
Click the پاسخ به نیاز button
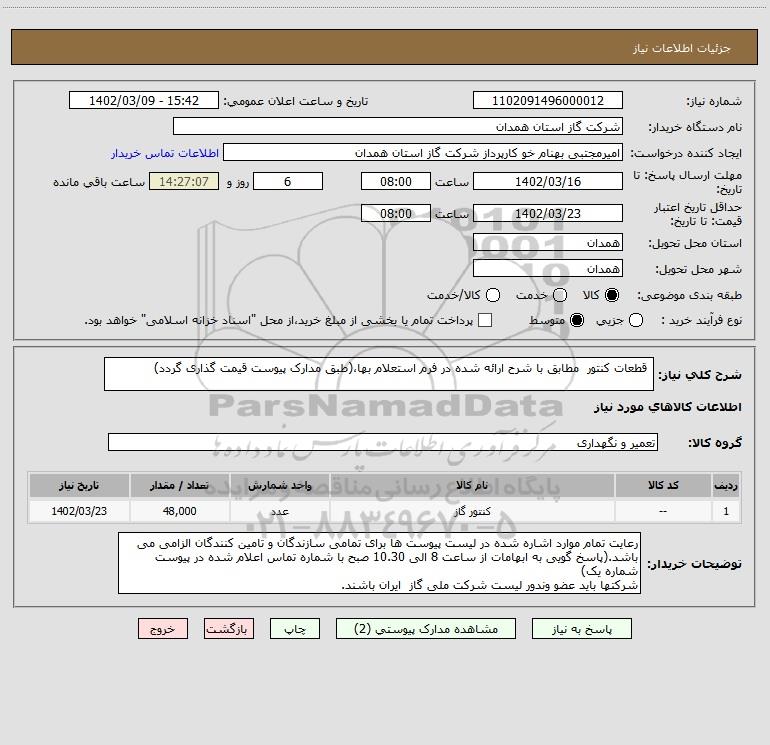pyautogui.click(x=581, y=629)
